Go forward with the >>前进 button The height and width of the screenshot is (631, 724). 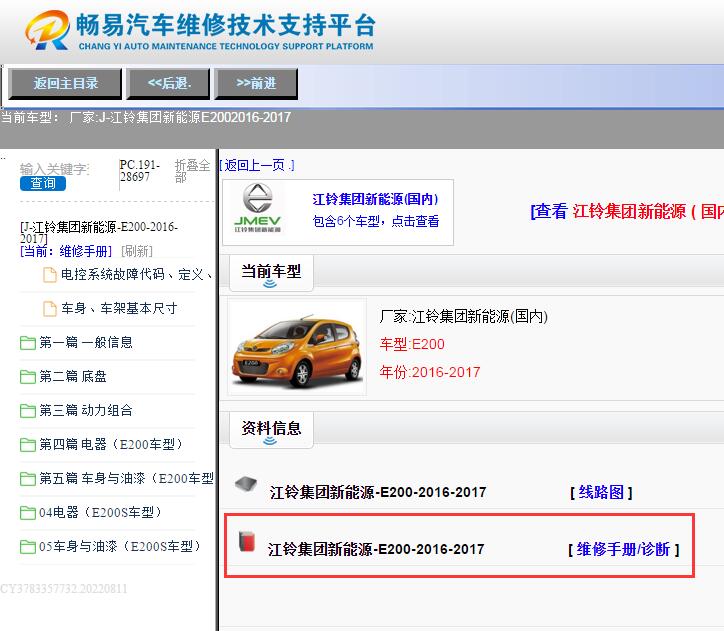tap(256, 84)
